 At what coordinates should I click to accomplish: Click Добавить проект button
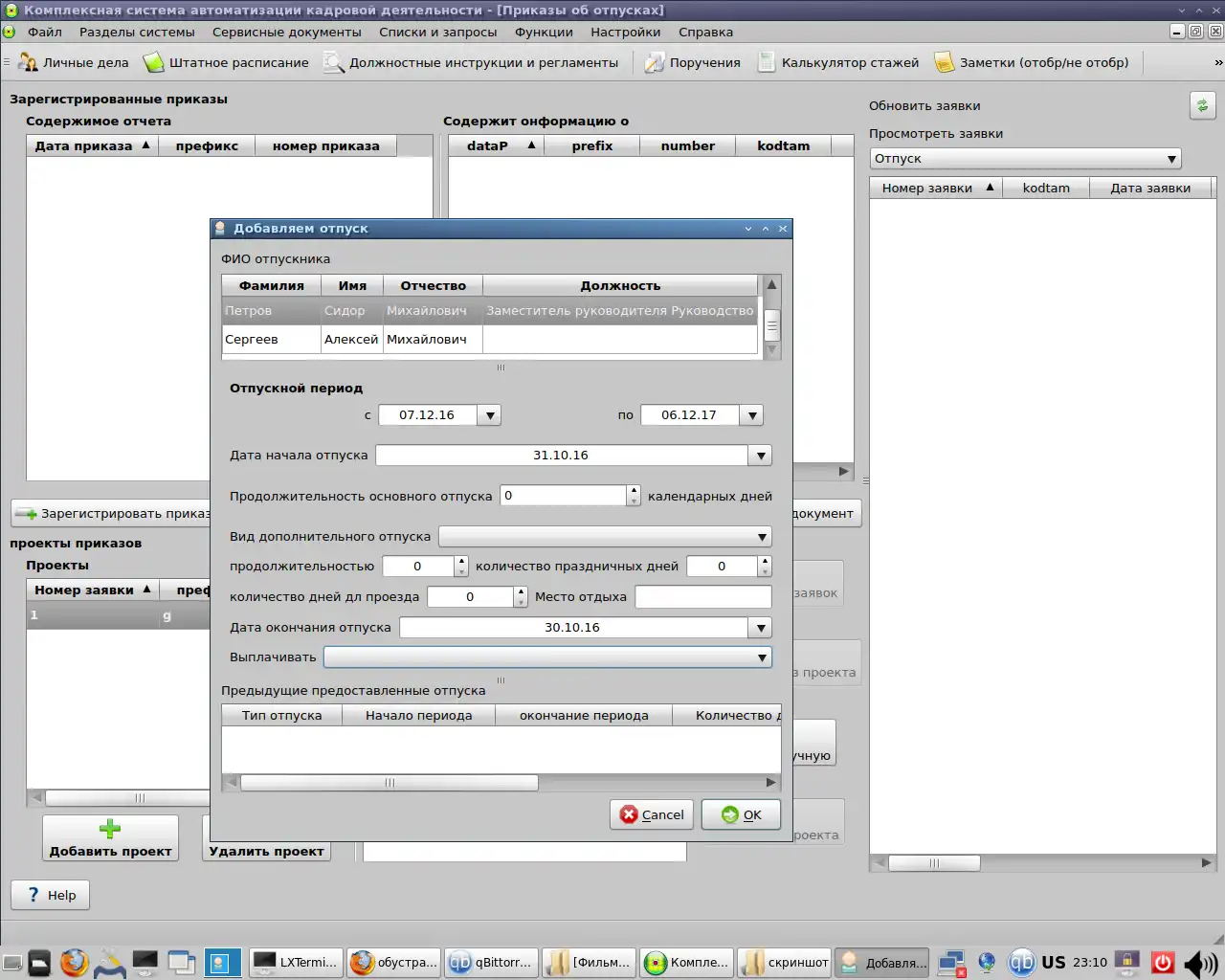coord(110,838)
